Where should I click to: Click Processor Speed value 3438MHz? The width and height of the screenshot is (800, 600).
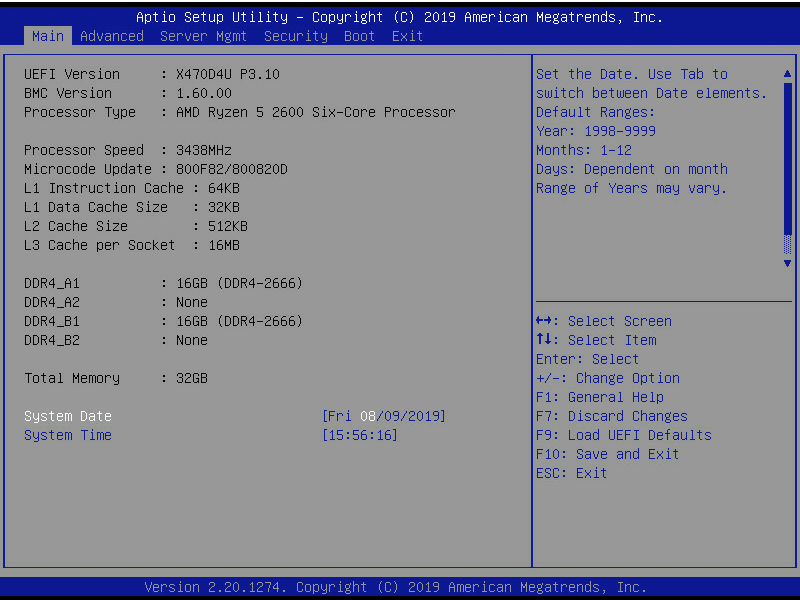tap(204, 151)
